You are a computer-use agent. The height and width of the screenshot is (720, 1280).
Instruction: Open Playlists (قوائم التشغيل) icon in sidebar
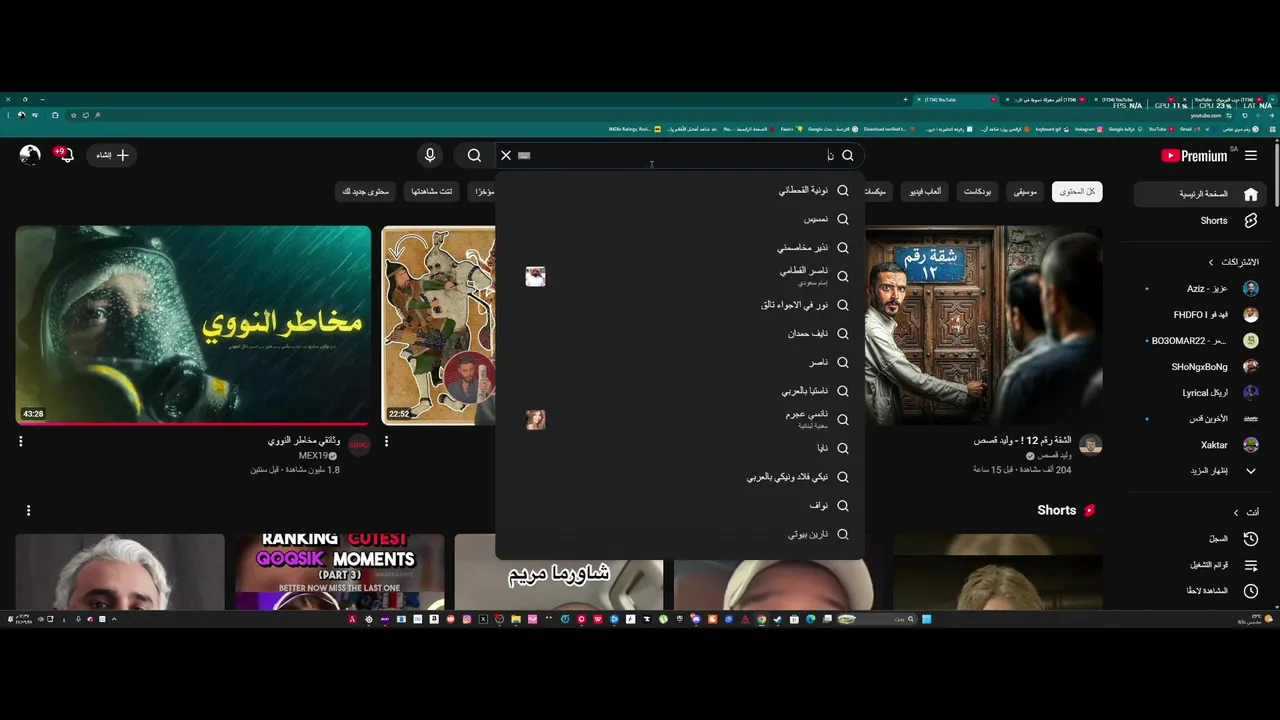pos(1251,565)
